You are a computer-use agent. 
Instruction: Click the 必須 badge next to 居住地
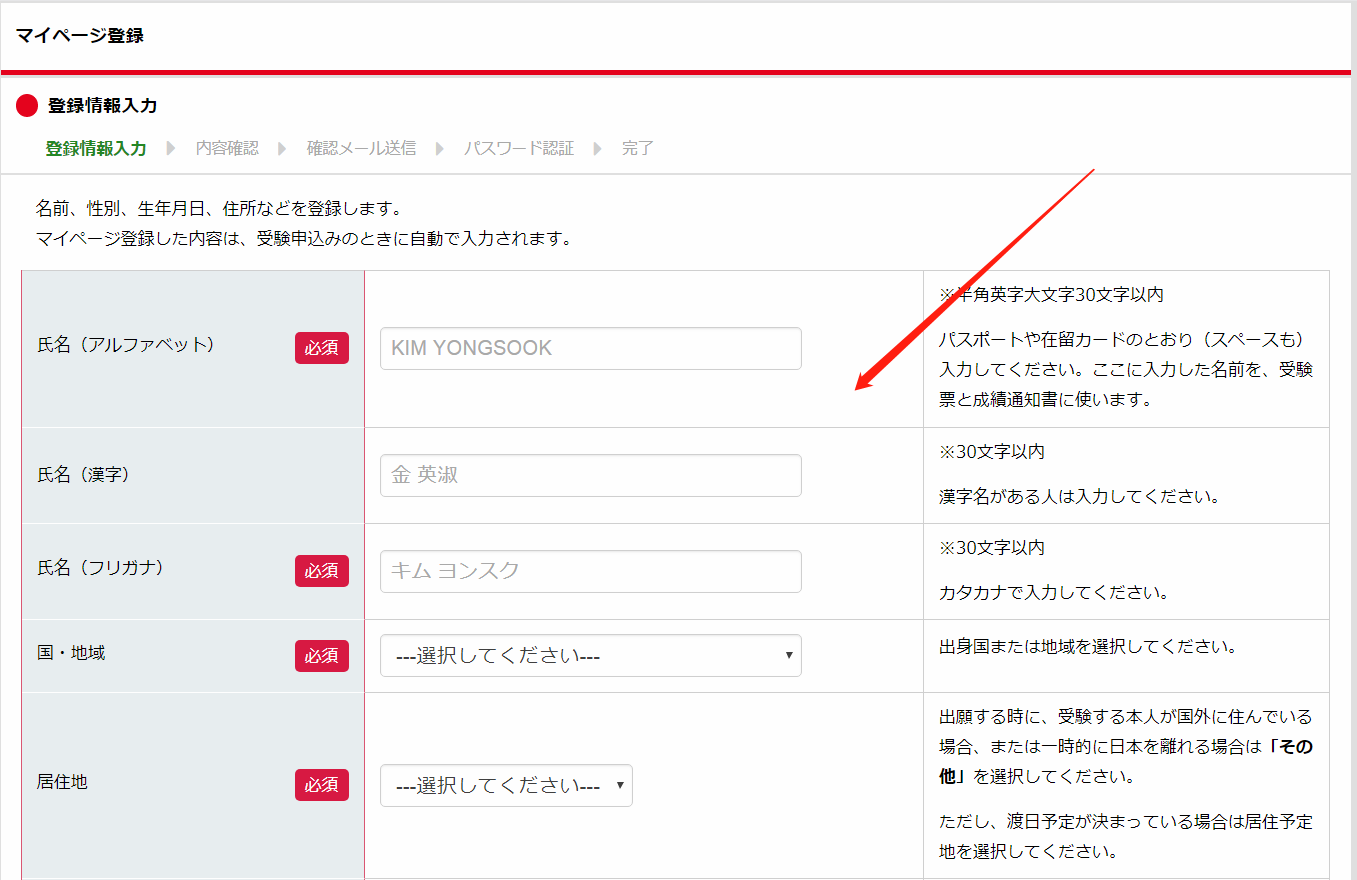click(322, 785)
